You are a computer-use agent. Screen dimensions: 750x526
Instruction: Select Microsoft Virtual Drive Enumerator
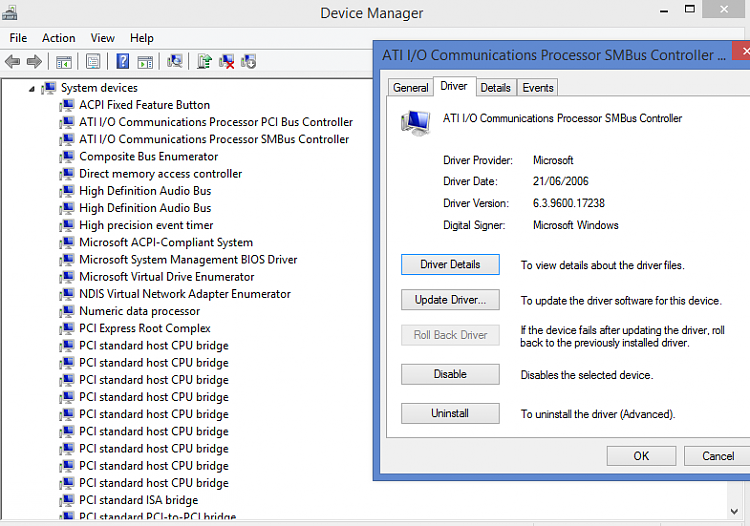(x=166, y=277)
